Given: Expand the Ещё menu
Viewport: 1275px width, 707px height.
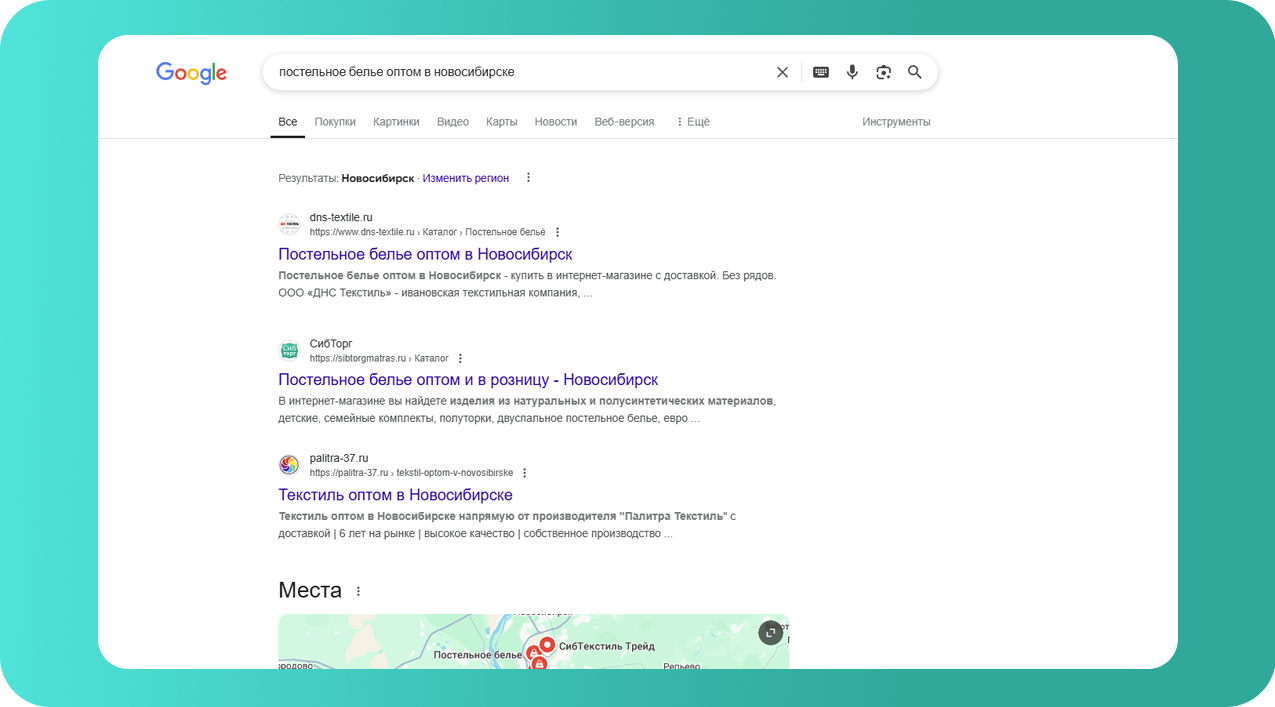Looking at the screenshot, I should pyautogui.click(x=693, y=122).
